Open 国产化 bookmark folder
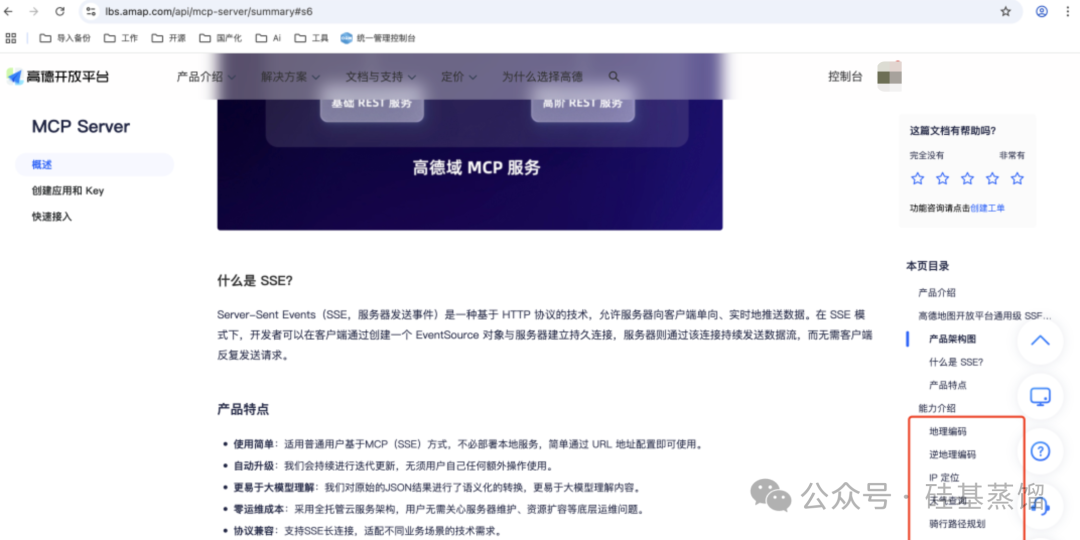The height and width of the screenshot is (540, 1080). (x=220, y=38)
